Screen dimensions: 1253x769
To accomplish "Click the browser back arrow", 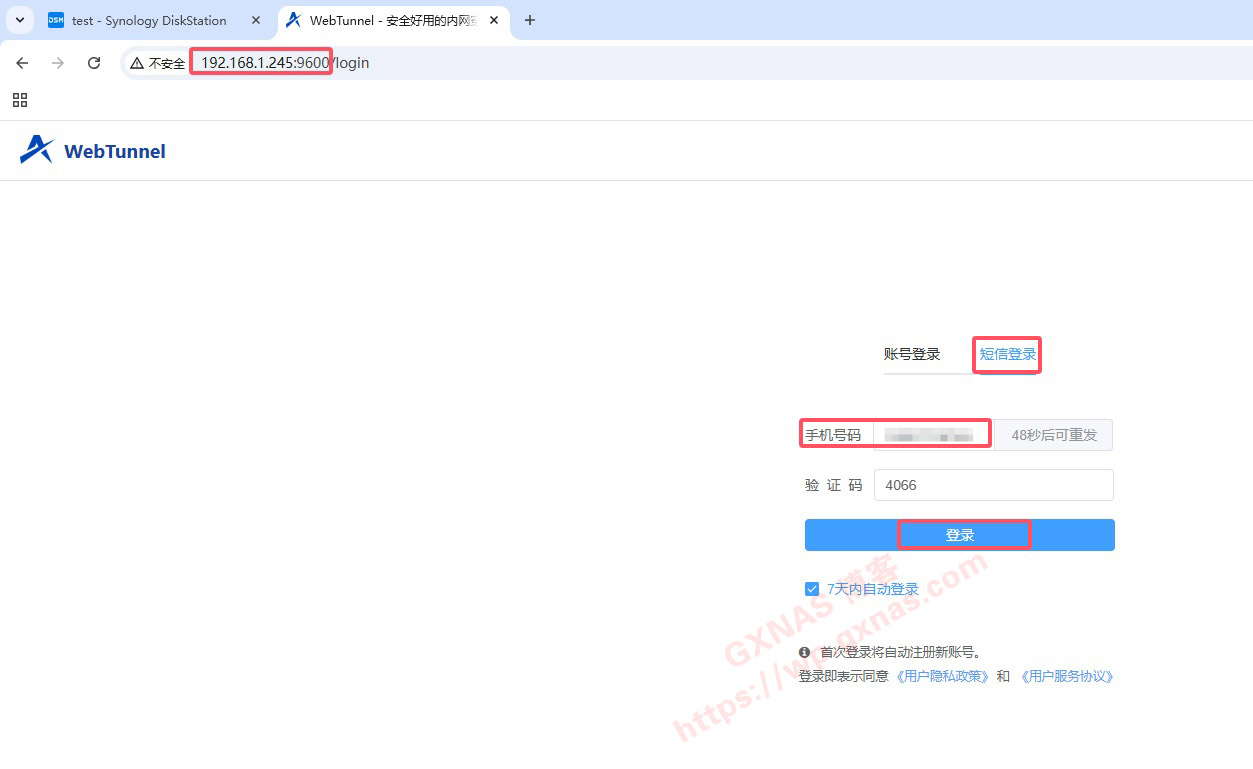I will pos(22,63).
